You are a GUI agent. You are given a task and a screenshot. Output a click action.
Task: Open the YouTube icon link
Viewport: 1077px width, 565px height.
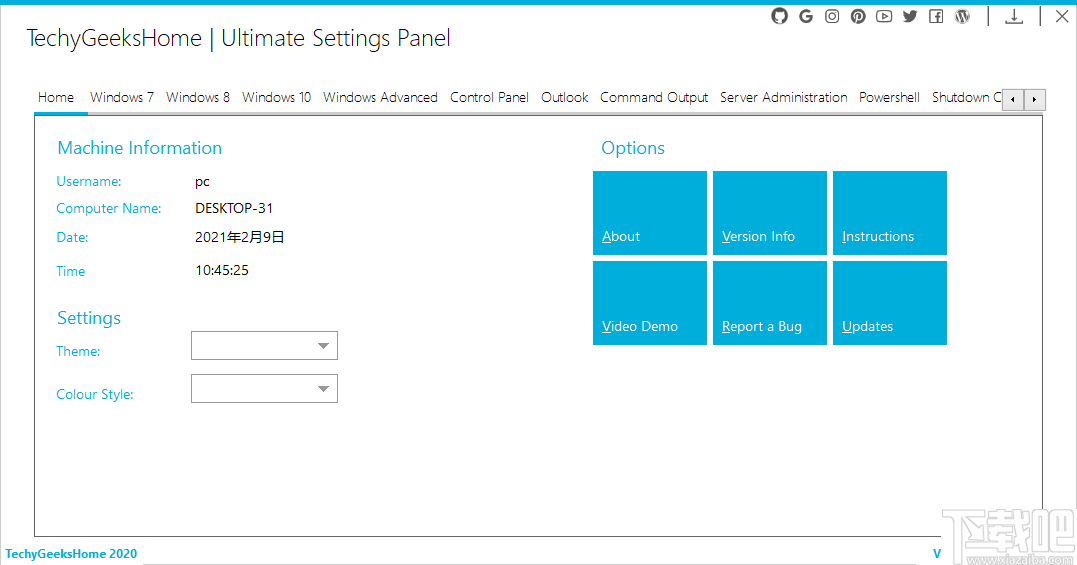pyautogui.click(x=884, y=16)
